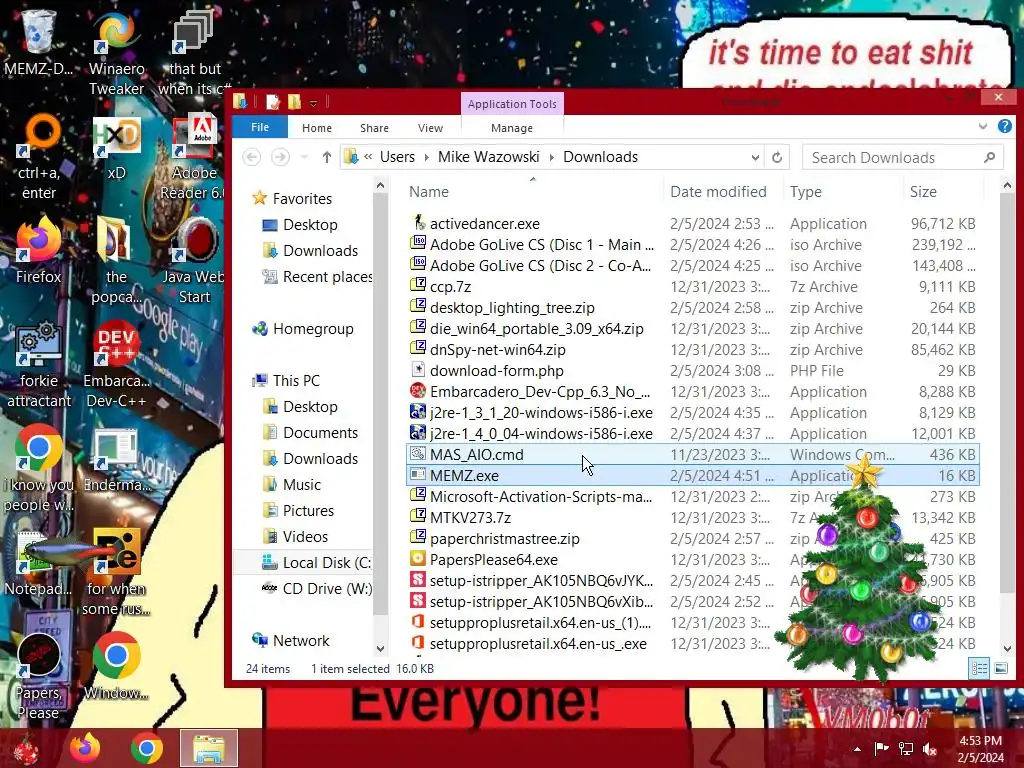
Task: Sort by Date modified column header
Action: click(724, 191)
